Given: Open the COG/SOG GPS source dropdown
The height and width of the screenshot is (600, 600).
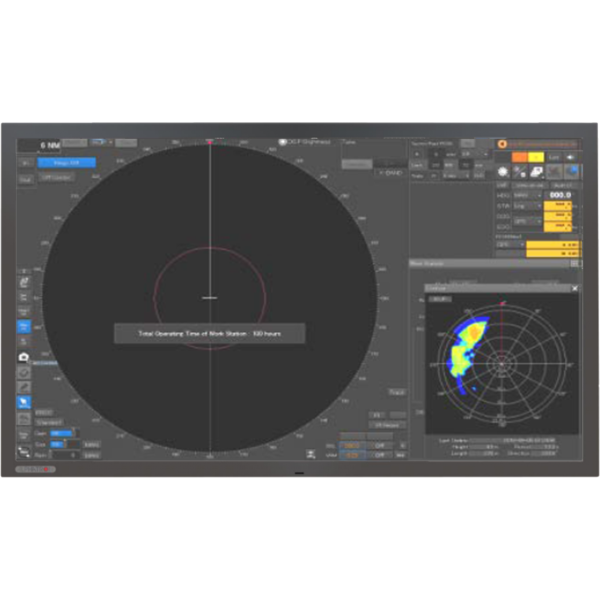Looking at the screenshot, I should (x=527, y=222).
